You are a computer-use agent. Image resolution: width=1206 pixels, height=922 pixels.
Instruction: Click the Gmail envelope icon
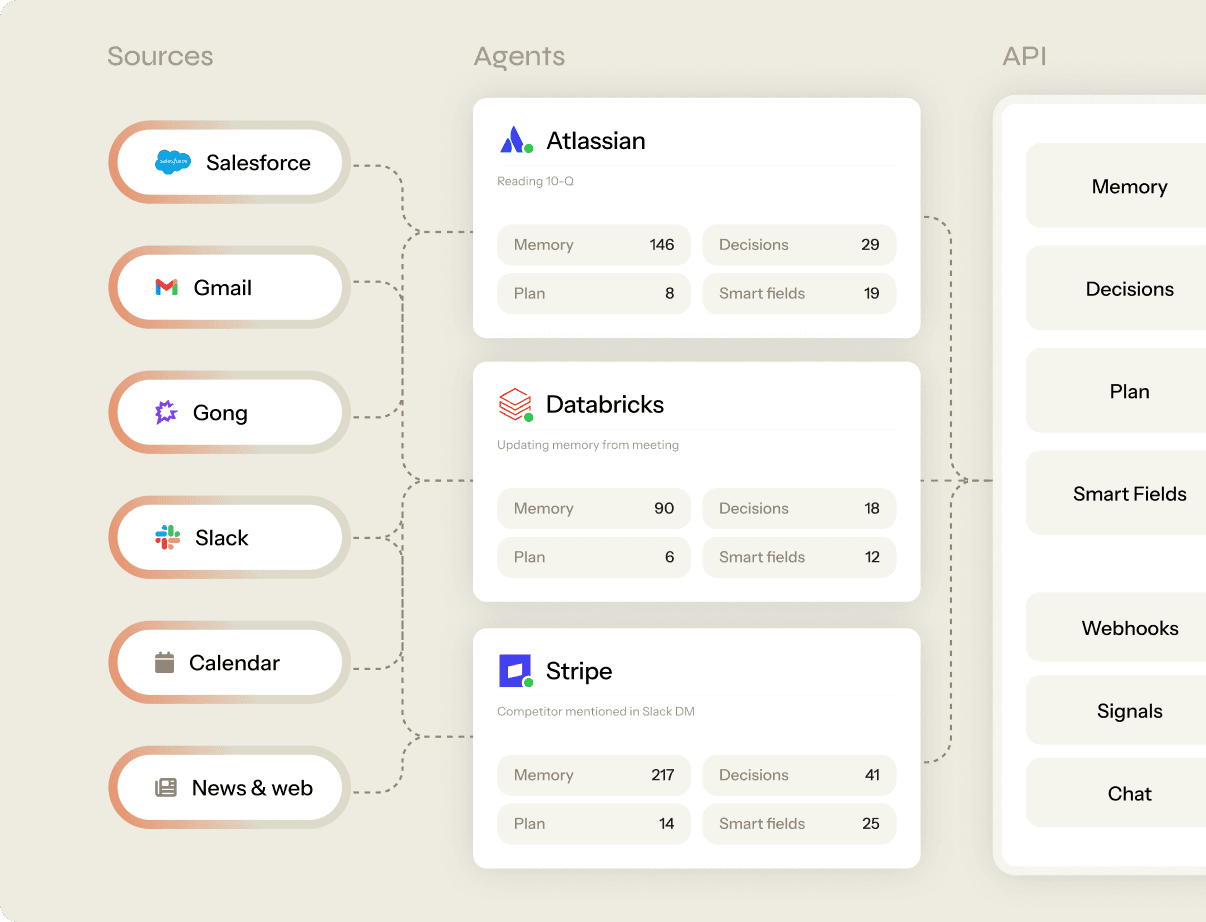[x=167, y=288]
